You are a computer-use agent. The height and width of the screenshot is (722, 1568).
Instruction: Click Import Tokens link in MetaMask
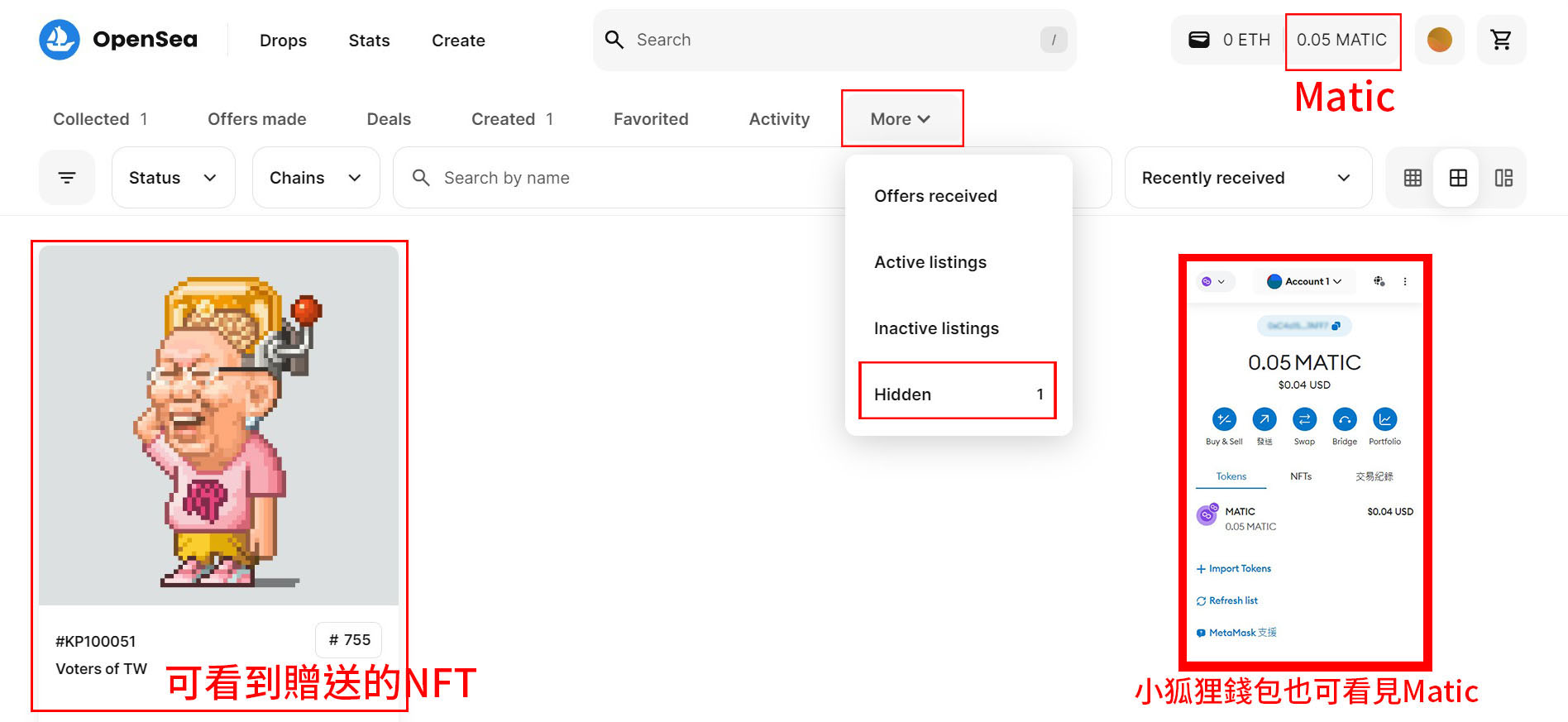point(1234,568)
